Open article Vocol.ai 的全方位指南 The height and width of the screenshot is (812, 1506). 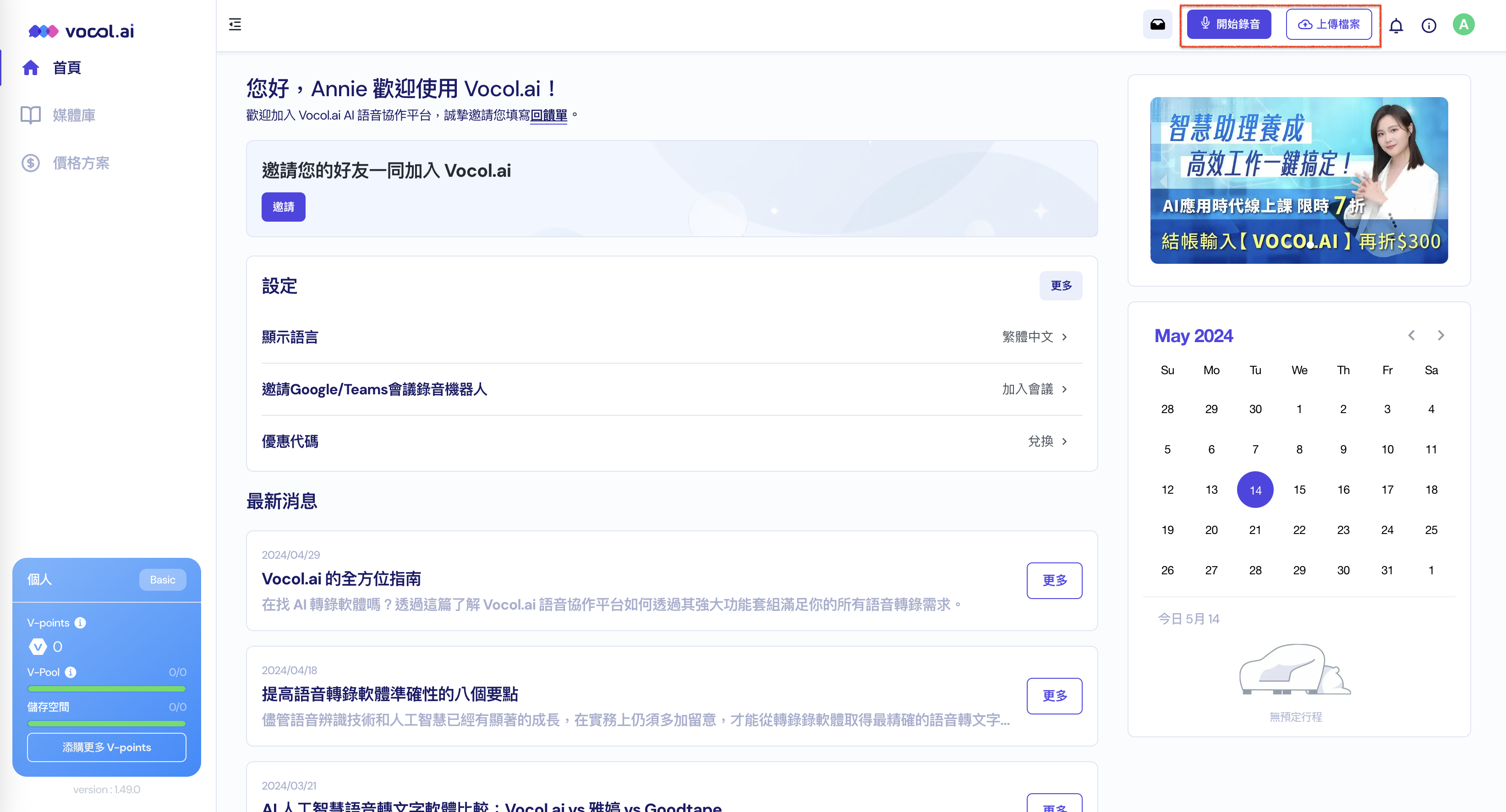coord(341,579)
